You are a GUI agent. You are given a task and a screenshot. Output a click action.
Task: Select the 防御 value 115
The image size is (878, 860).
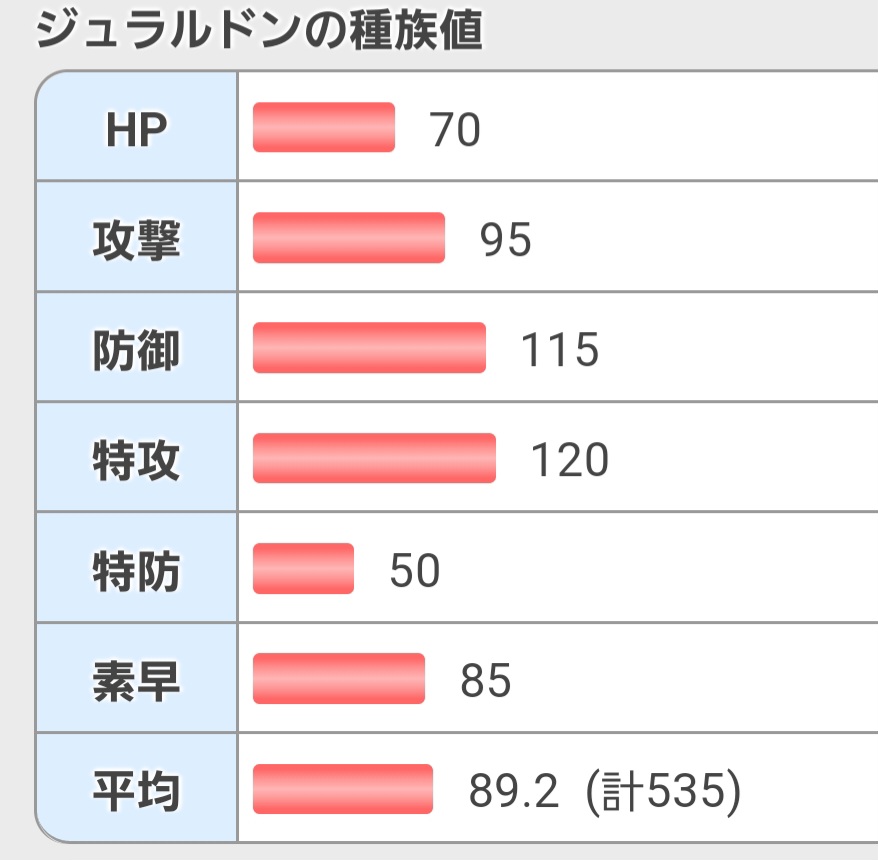tap(560, 351)
